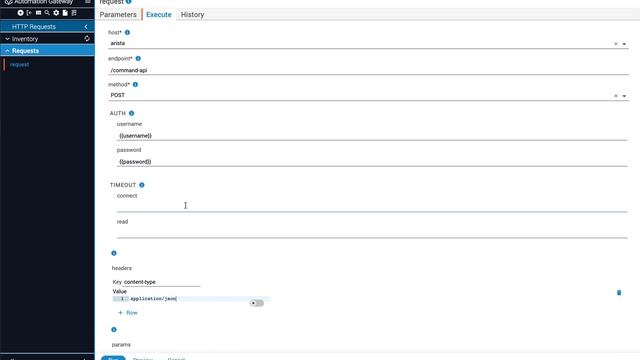The height and width of the screenshot is (360, 640).
Task: Click the username input field
Action: tap(372, 136)
